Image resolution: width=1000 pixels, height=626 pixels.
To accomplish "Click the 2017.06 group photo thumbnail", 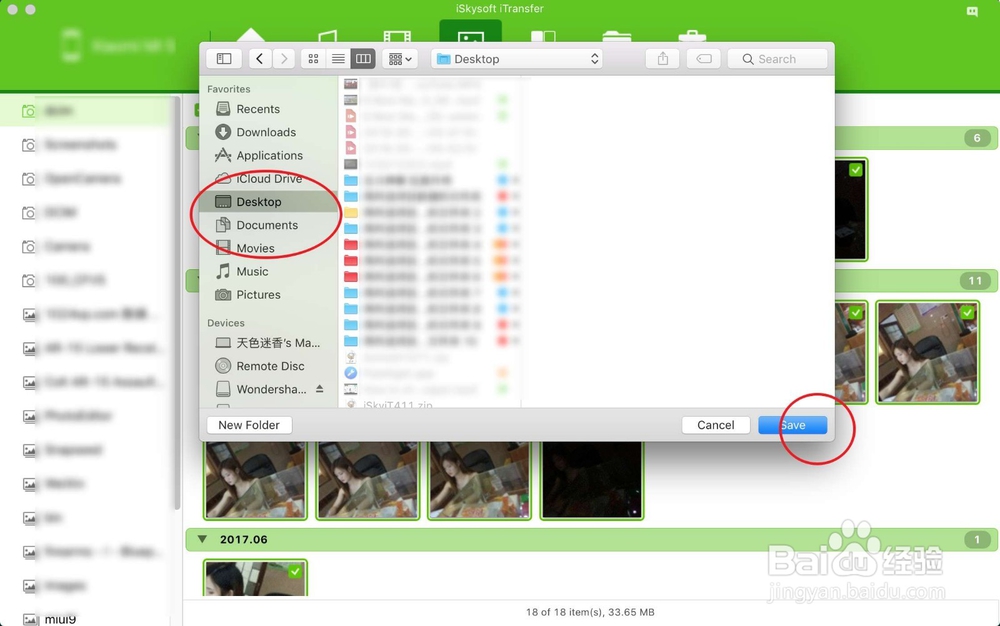I will pos(255,578).
